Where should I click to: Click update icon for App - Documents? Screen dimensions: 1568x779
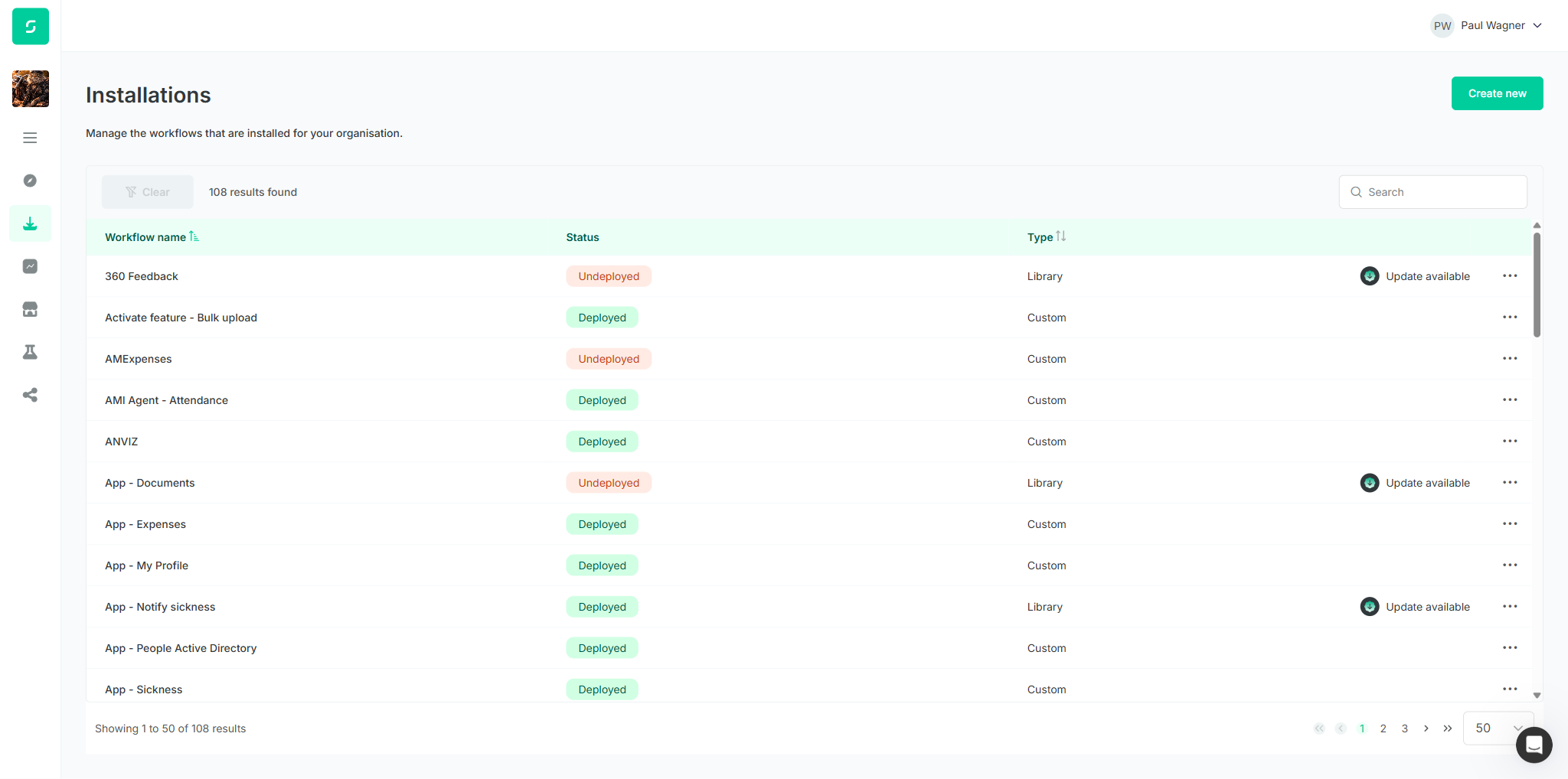(1370, 483)
